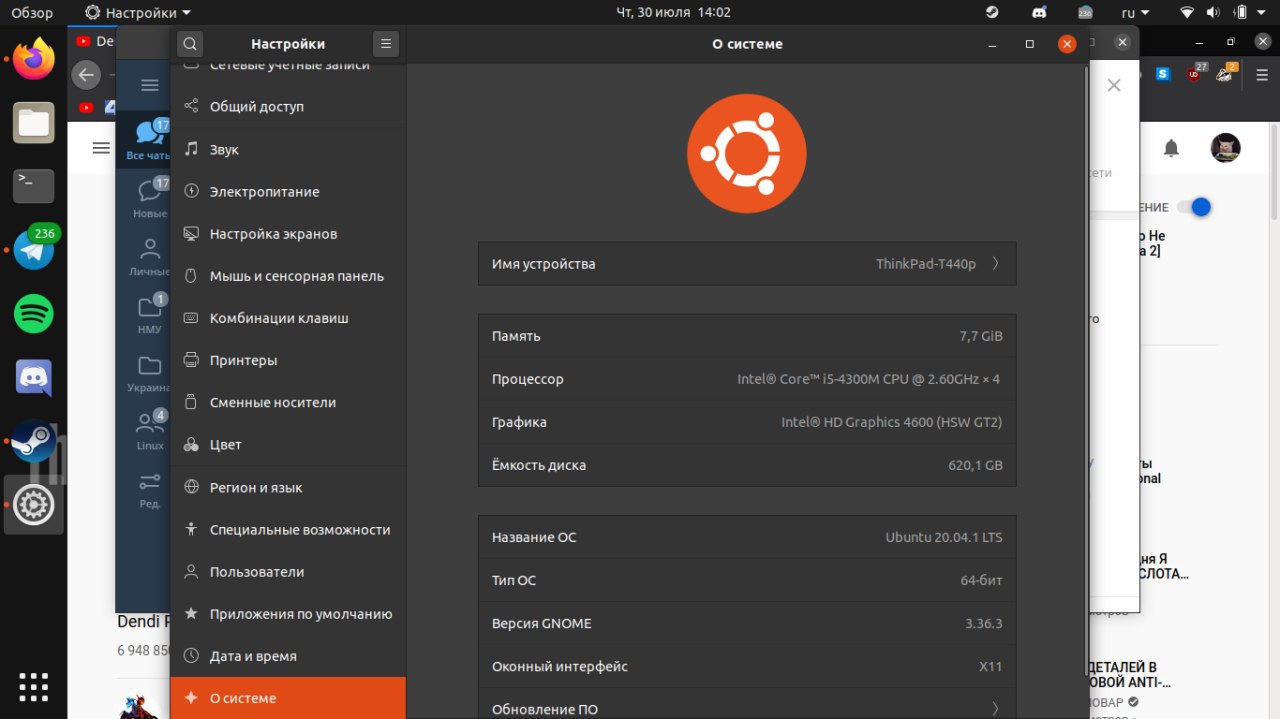Open Removable media (Сменные носители) panel
Screen dimensions: 1280x719
point(288,402)
